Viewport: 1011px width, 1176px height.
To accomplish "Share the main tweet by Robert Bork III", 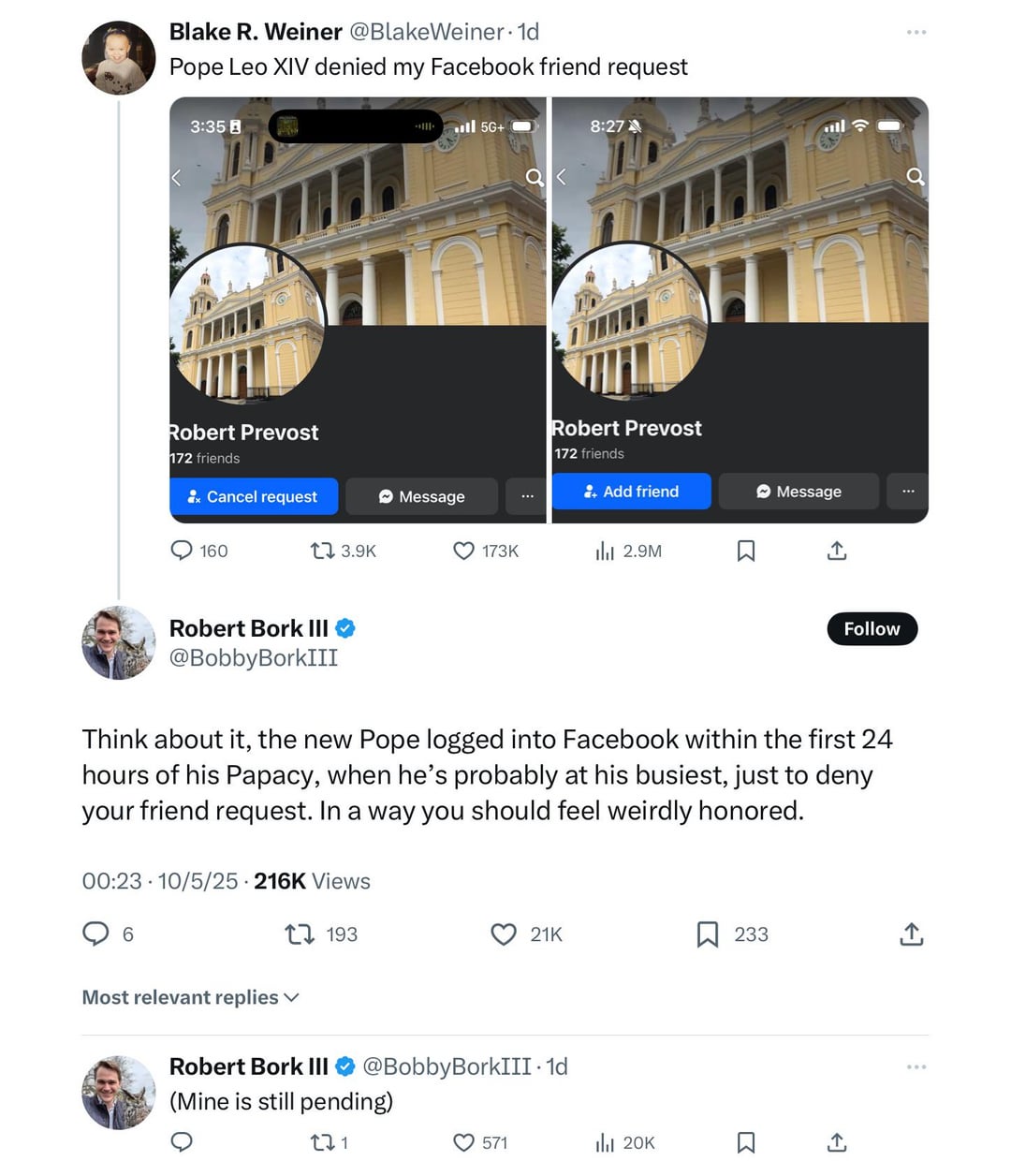I will point(912,934).
